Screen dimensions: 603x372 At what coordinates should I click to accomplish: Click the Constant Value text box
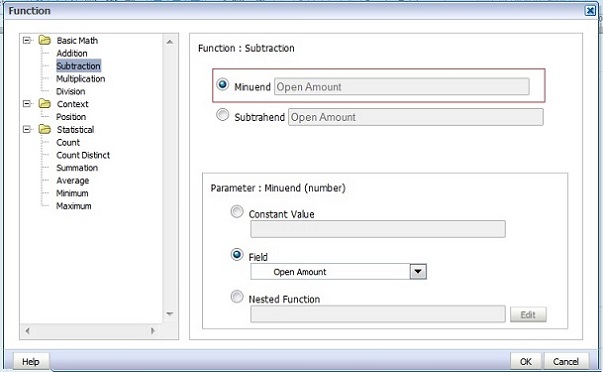(x=378, y=229)
